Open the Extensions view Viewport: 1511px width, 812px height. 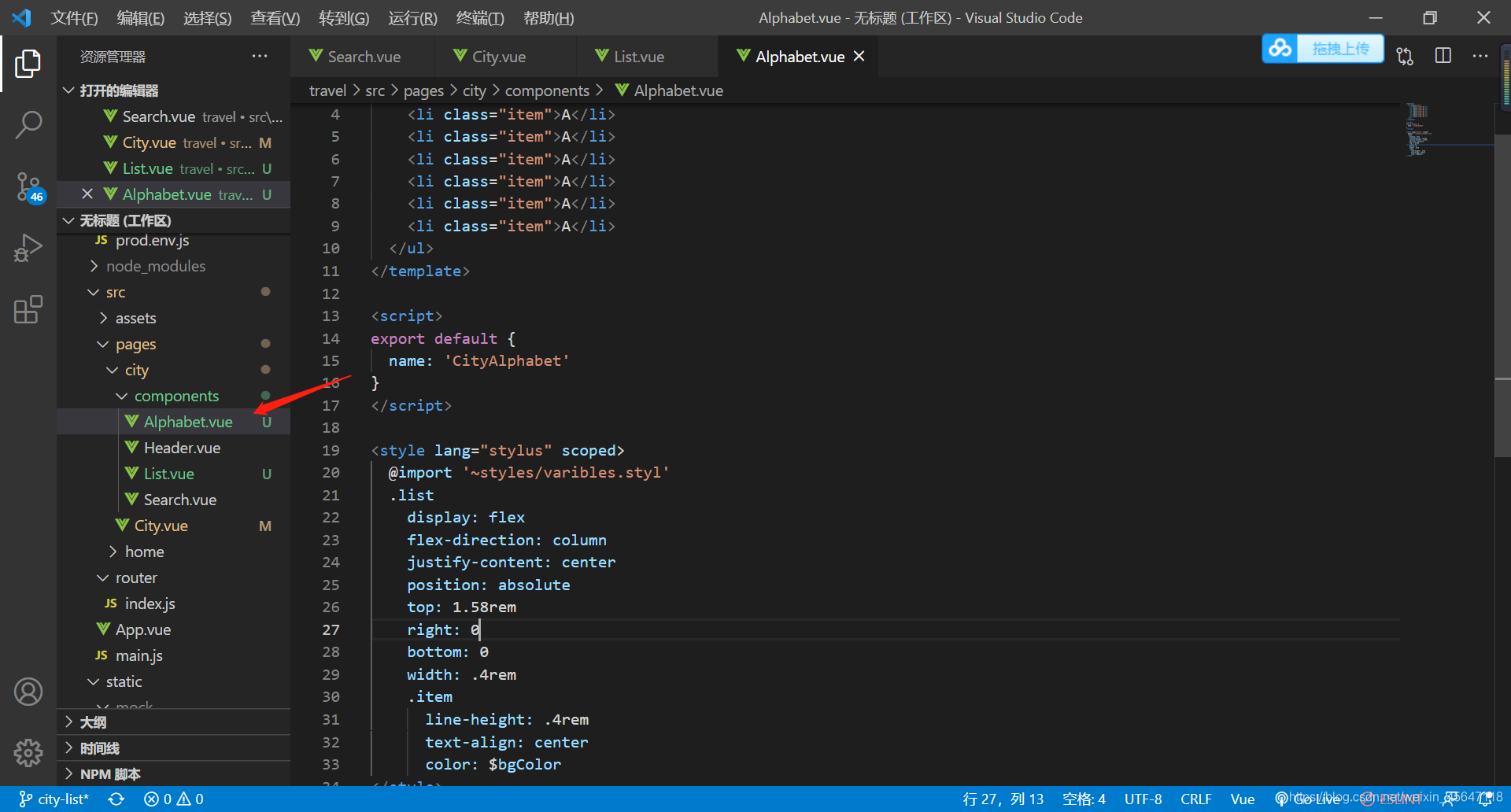pyautogui.click(x=28, y=309)
